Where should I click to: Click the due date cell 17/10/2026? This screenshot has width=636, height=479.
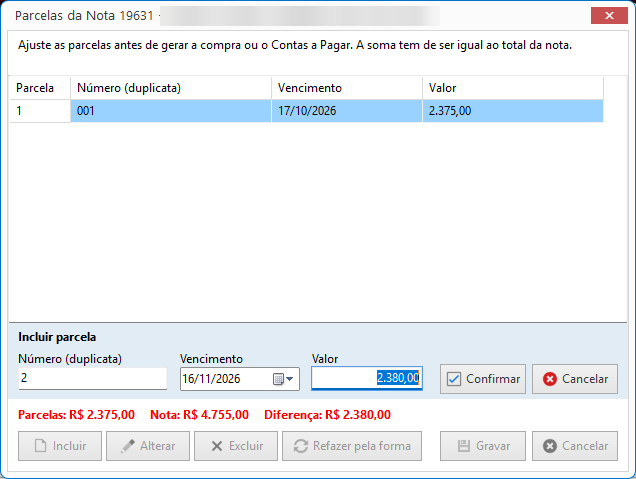[x=347, y=111]
